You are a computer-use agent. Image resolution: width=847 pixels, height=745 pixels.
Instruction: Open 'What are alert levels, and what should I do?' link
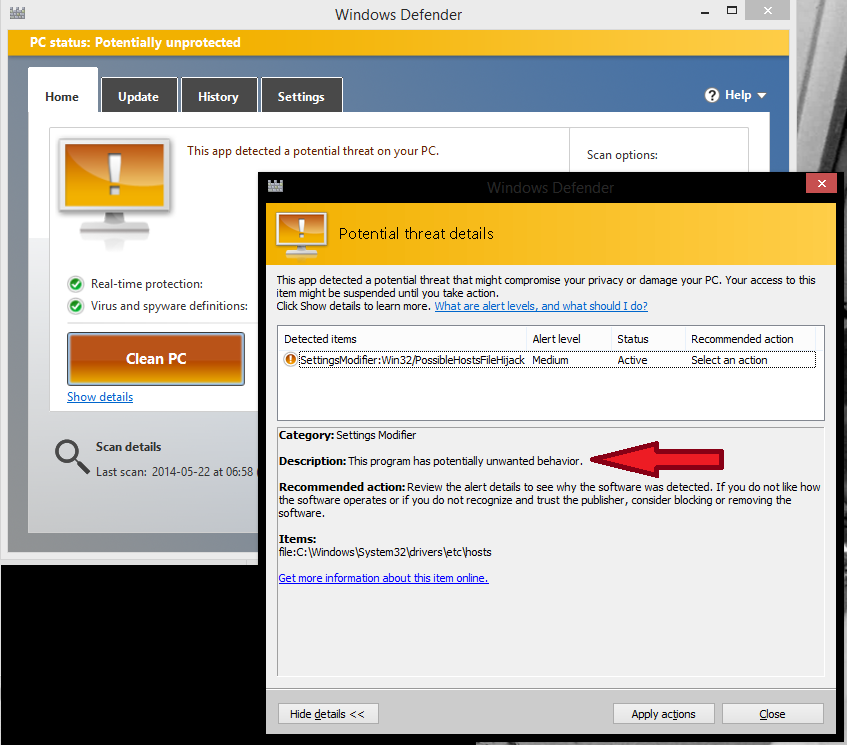pyautogui.click(x=541, y=306)
